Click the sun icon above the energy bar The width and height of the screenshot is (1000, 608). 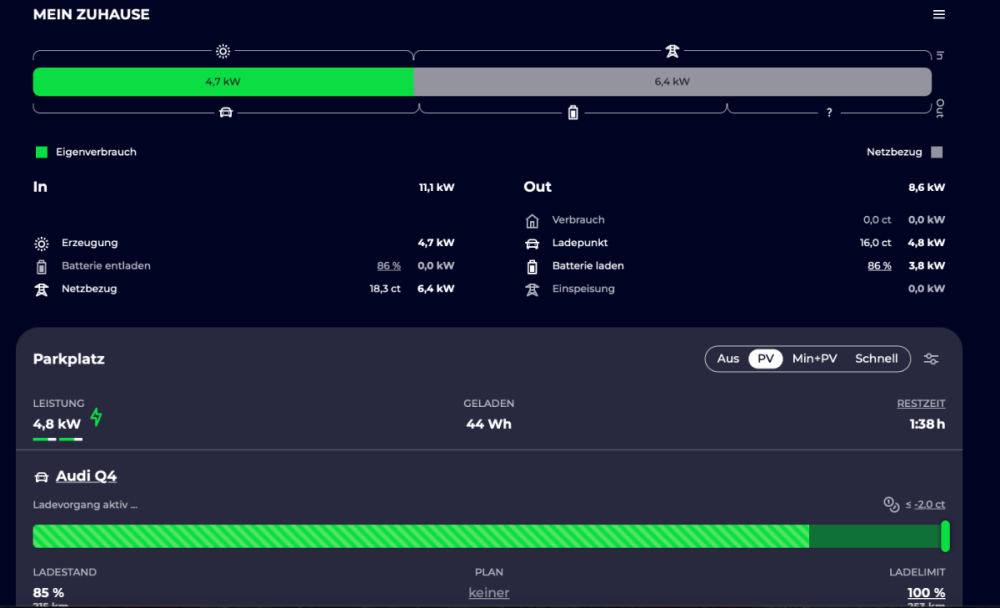pos(223,51)
